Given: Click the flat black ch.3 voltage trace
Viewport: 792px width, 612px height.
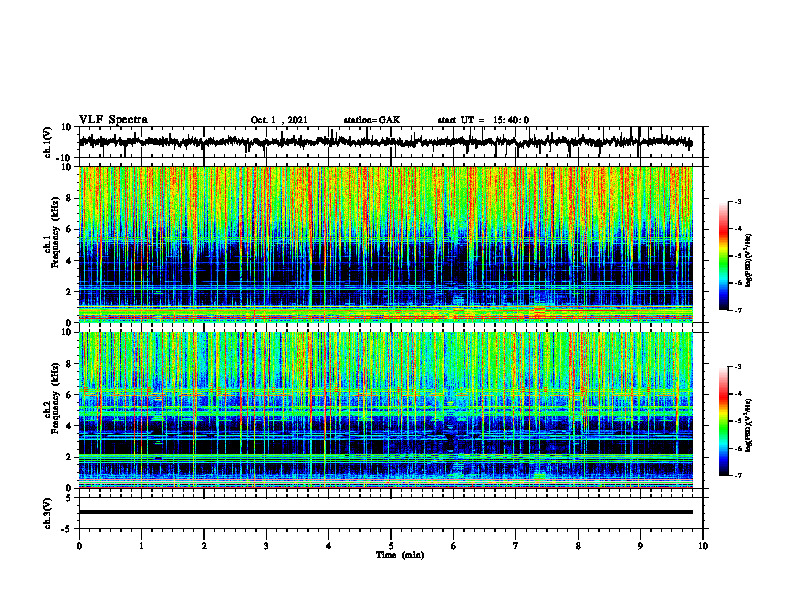Looking at the screenshot, I should 385,512.
